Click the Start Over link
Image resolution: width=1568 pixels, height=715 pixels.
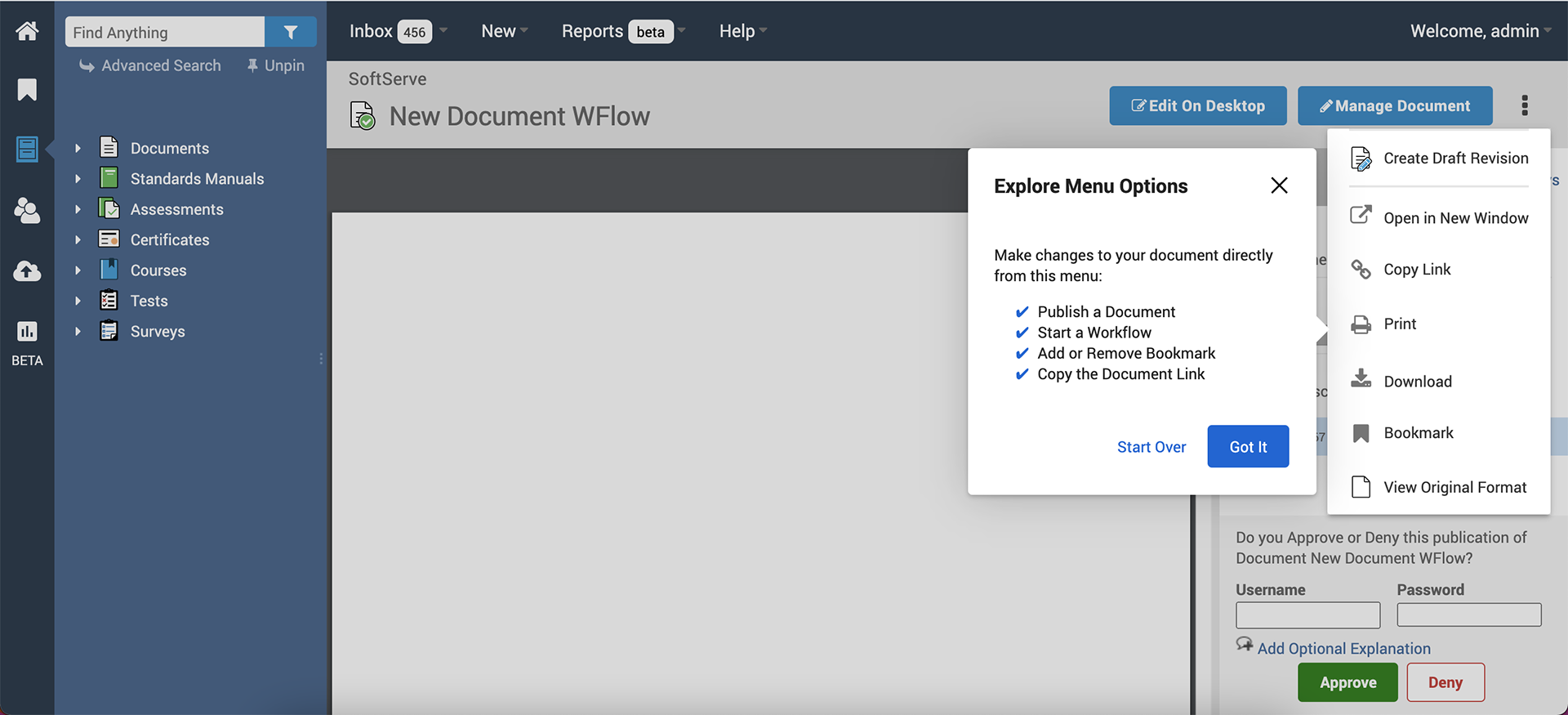click(1151, 447)
